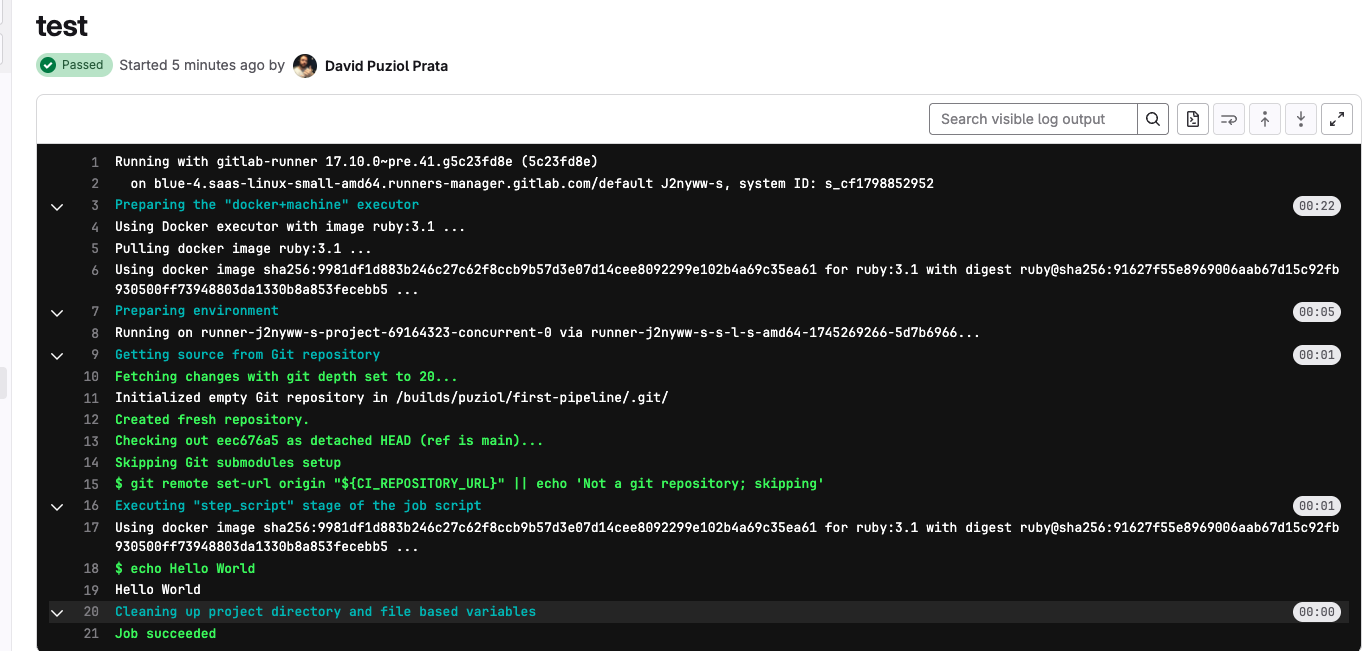This screenshot has height=651, width=1364.
Task: Focus the Search visible log output field
Action: click(x=1033, y=119)
